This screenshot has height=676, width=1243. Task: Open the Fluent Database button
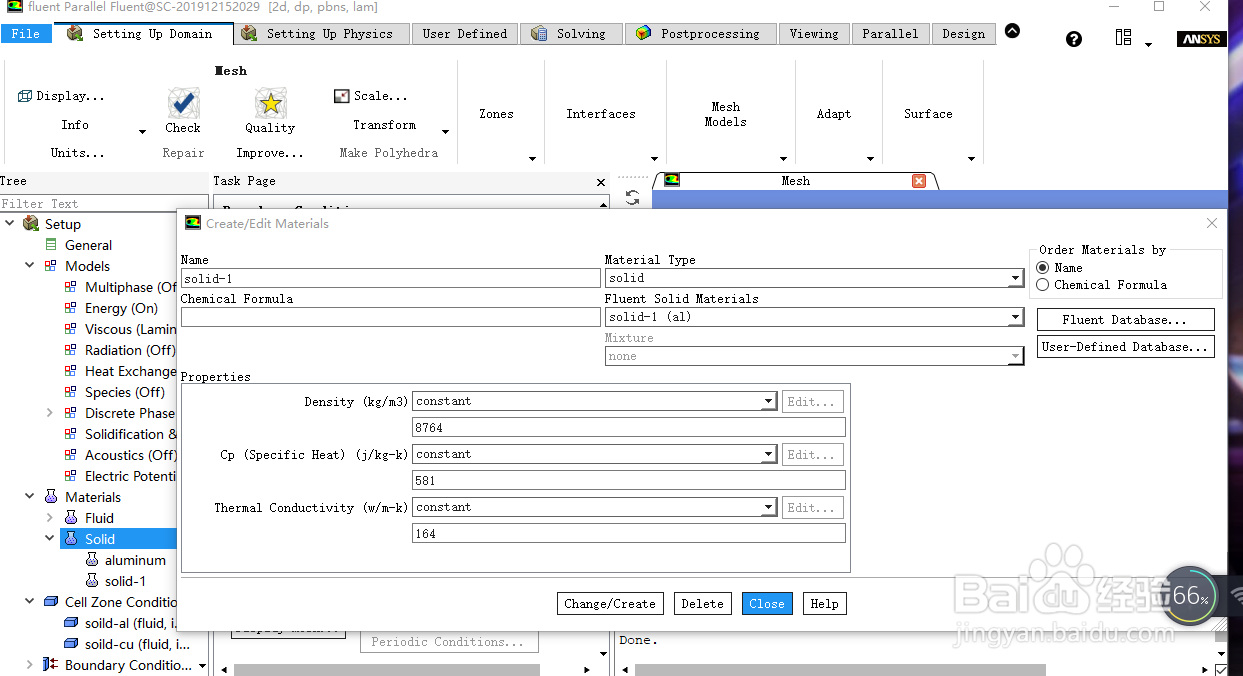point(1125,320)
